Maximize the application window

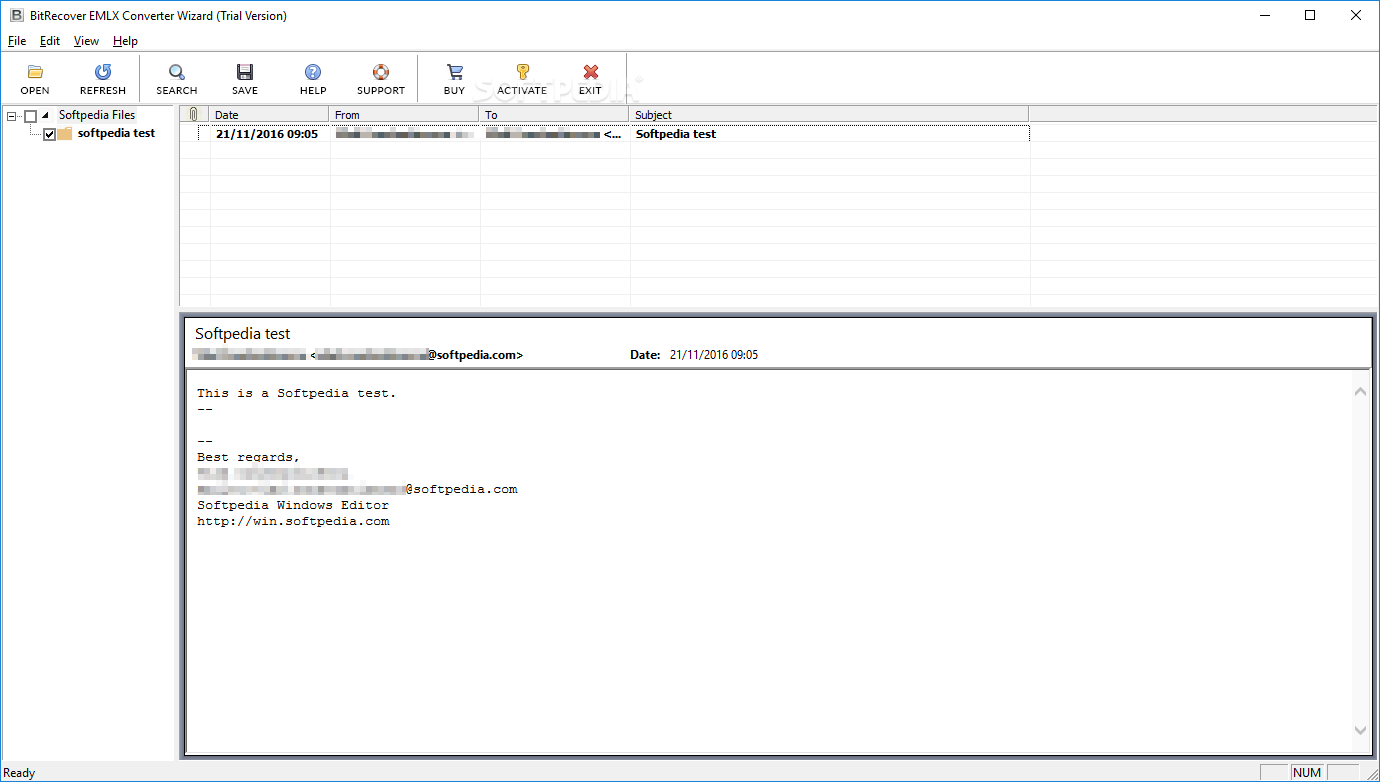pos(1310,15)
